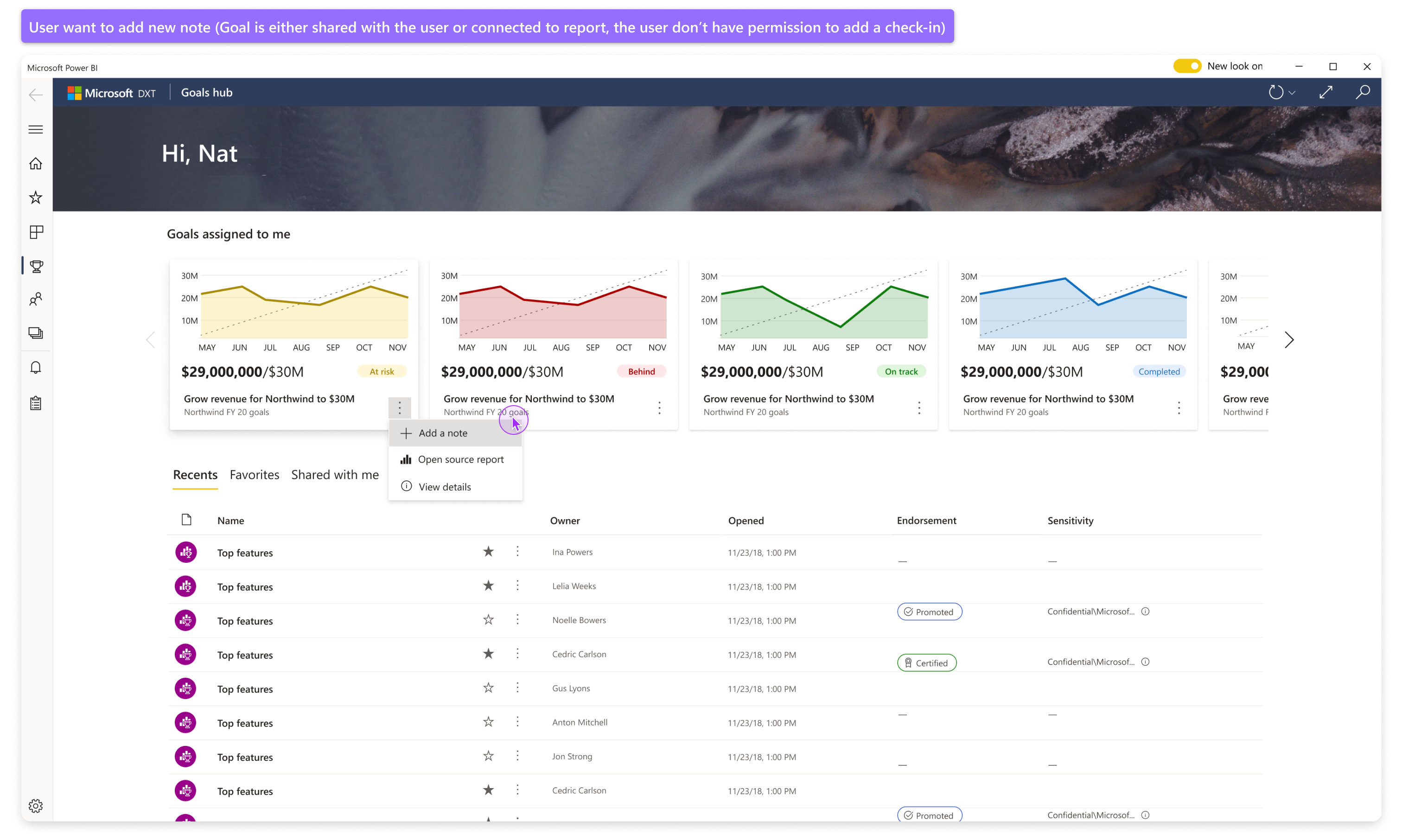
Task: Click the At risk status badge
Action: (382, 371)
